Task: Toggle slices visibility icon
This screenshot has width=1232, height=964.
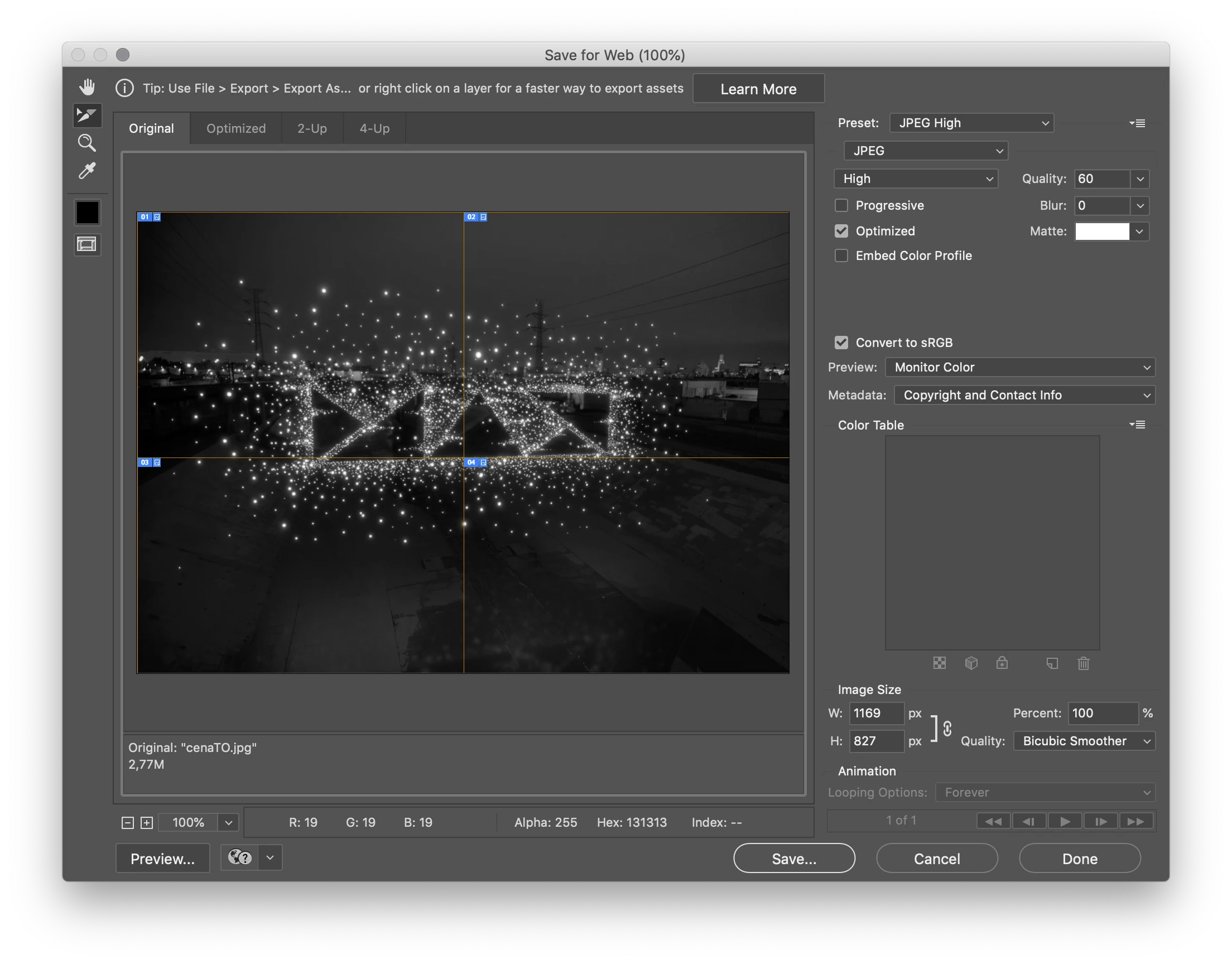Action: click(87, 244)
